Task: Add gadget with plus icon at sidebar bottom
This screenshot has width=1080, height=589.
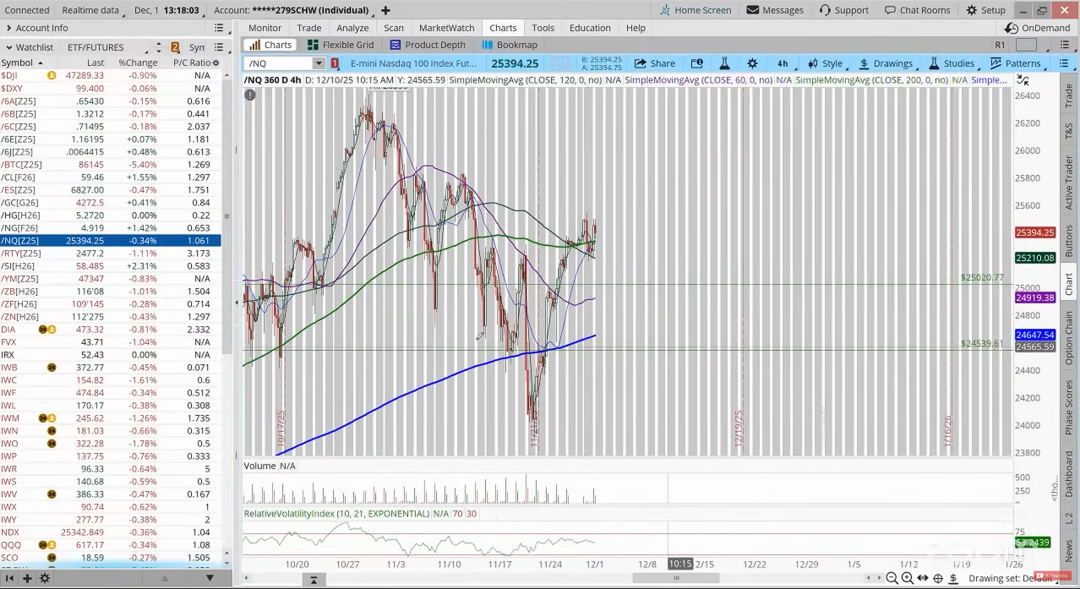Action: (27, 578)
